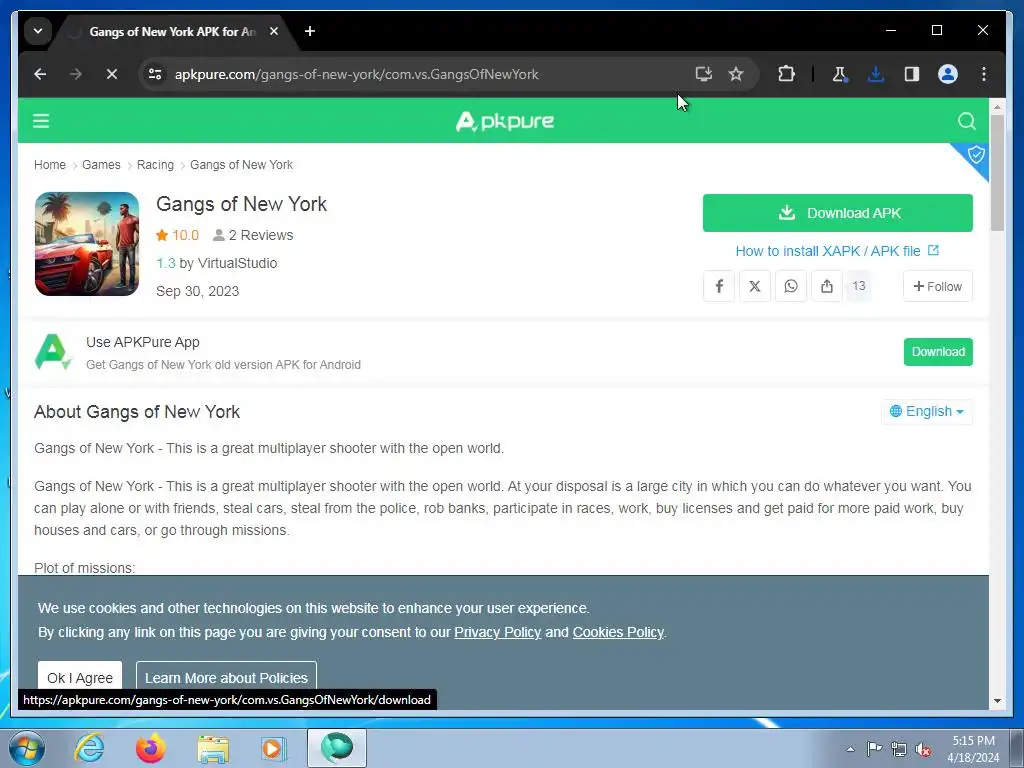
Task: Click the blue security shield badge
Action: click(x=975, y=156)
